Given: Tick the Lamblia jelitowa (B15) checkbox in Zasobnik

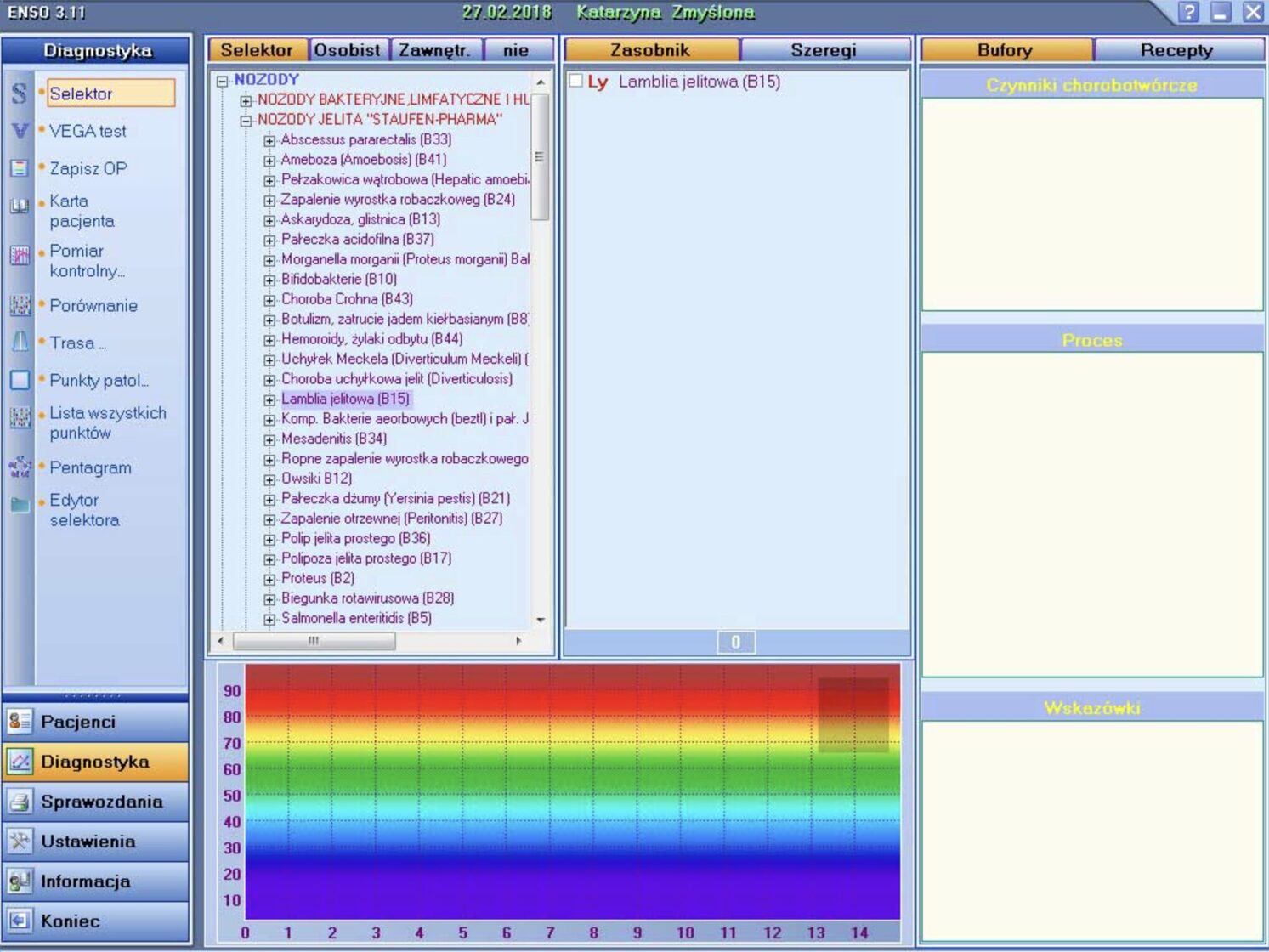Looking at the screenshot, I should click(575, 81).
